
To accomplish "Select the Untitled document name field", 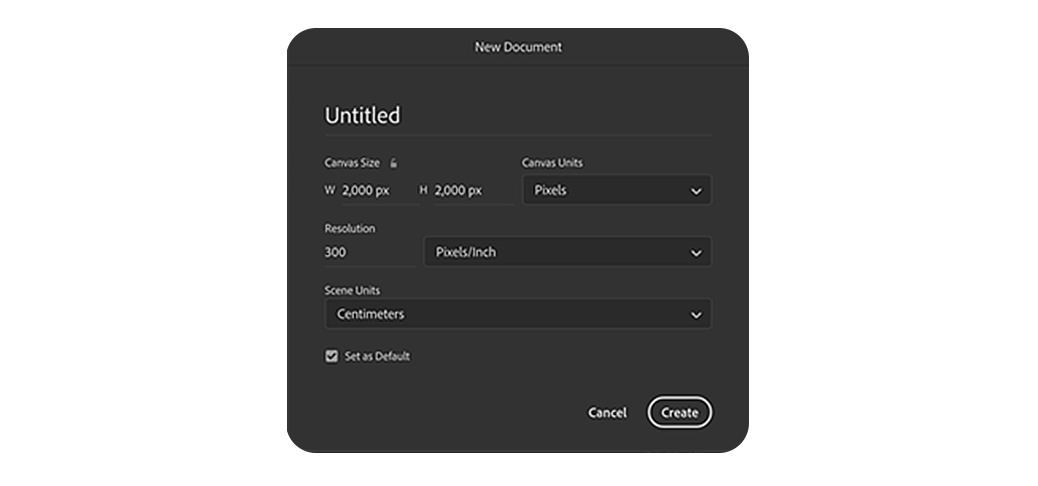I will tap(518, 116).
